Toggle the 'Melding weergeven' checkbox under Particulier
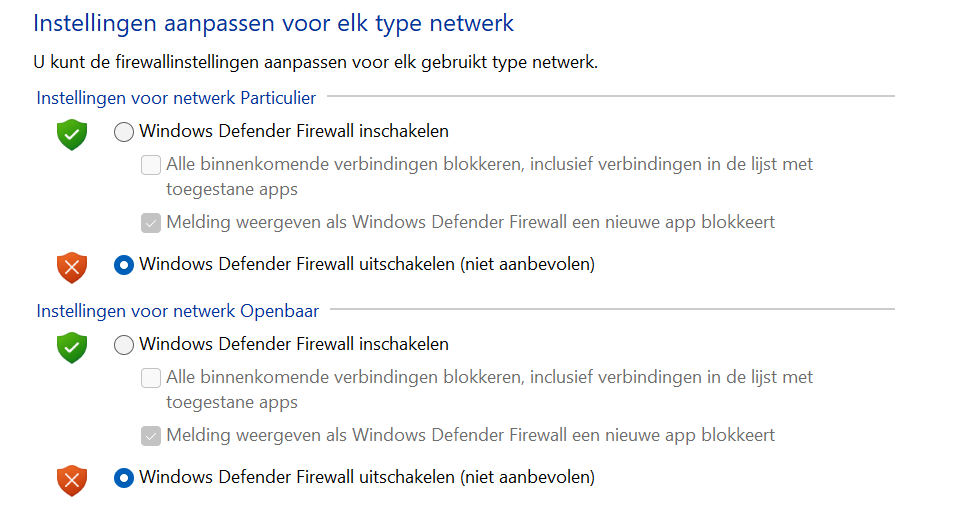The width and height of the screenshot is (967, 524). coord(151,223)
